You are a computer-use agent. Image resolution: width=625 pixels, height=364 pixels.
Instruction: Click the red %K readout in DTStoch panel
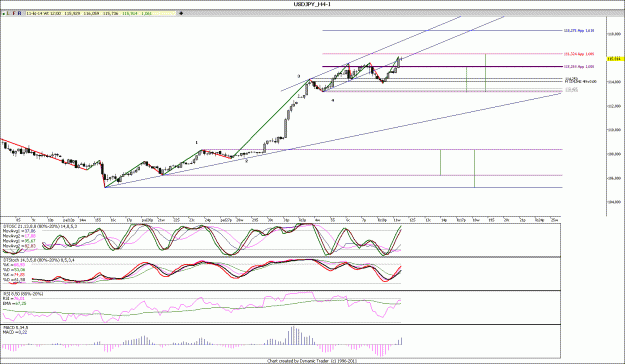[x=14, y=275]
